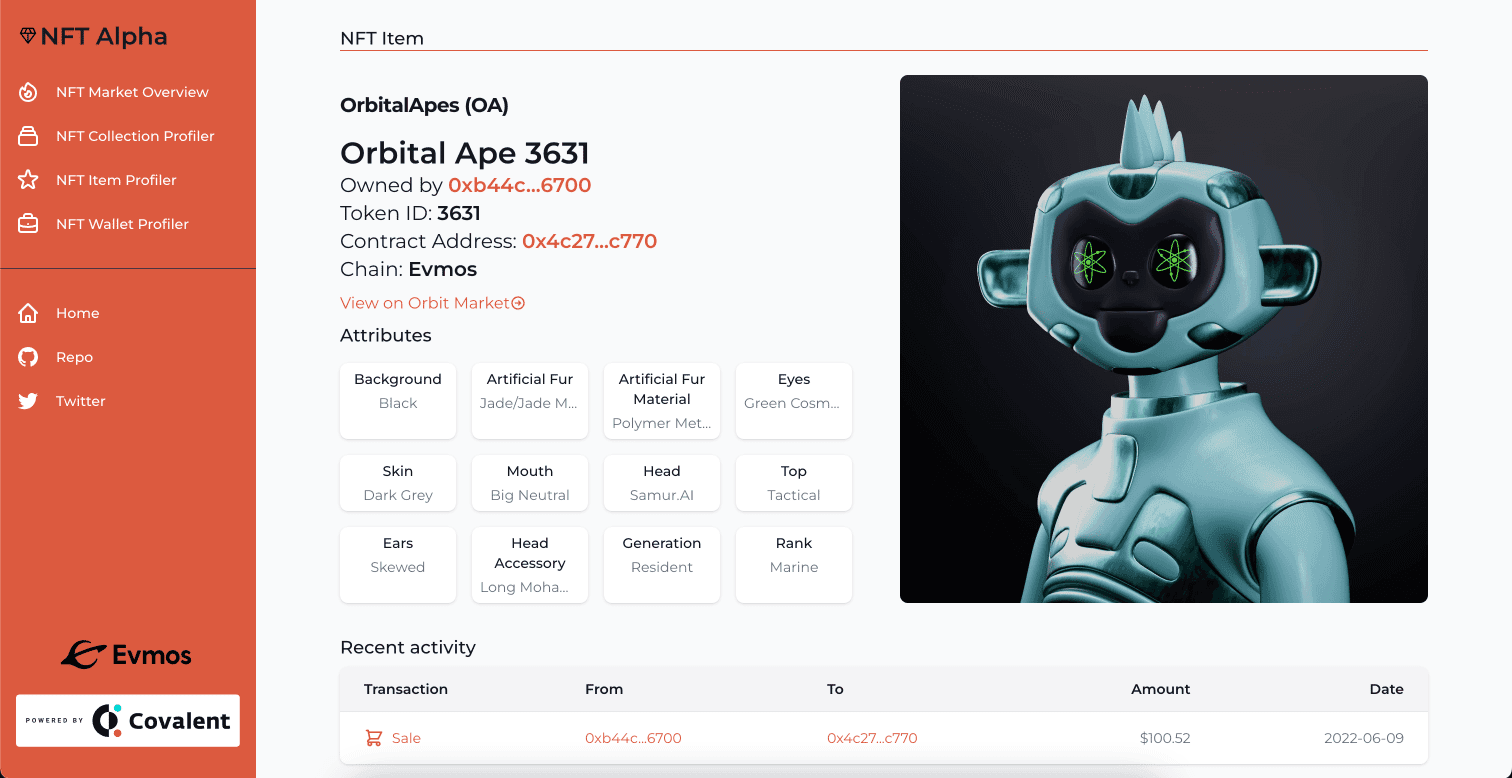The width and height of the screenshot is (1512, 778).
Task: Click the briefcase icon for NFT Wallet Profiler
Action: [28, 224]
